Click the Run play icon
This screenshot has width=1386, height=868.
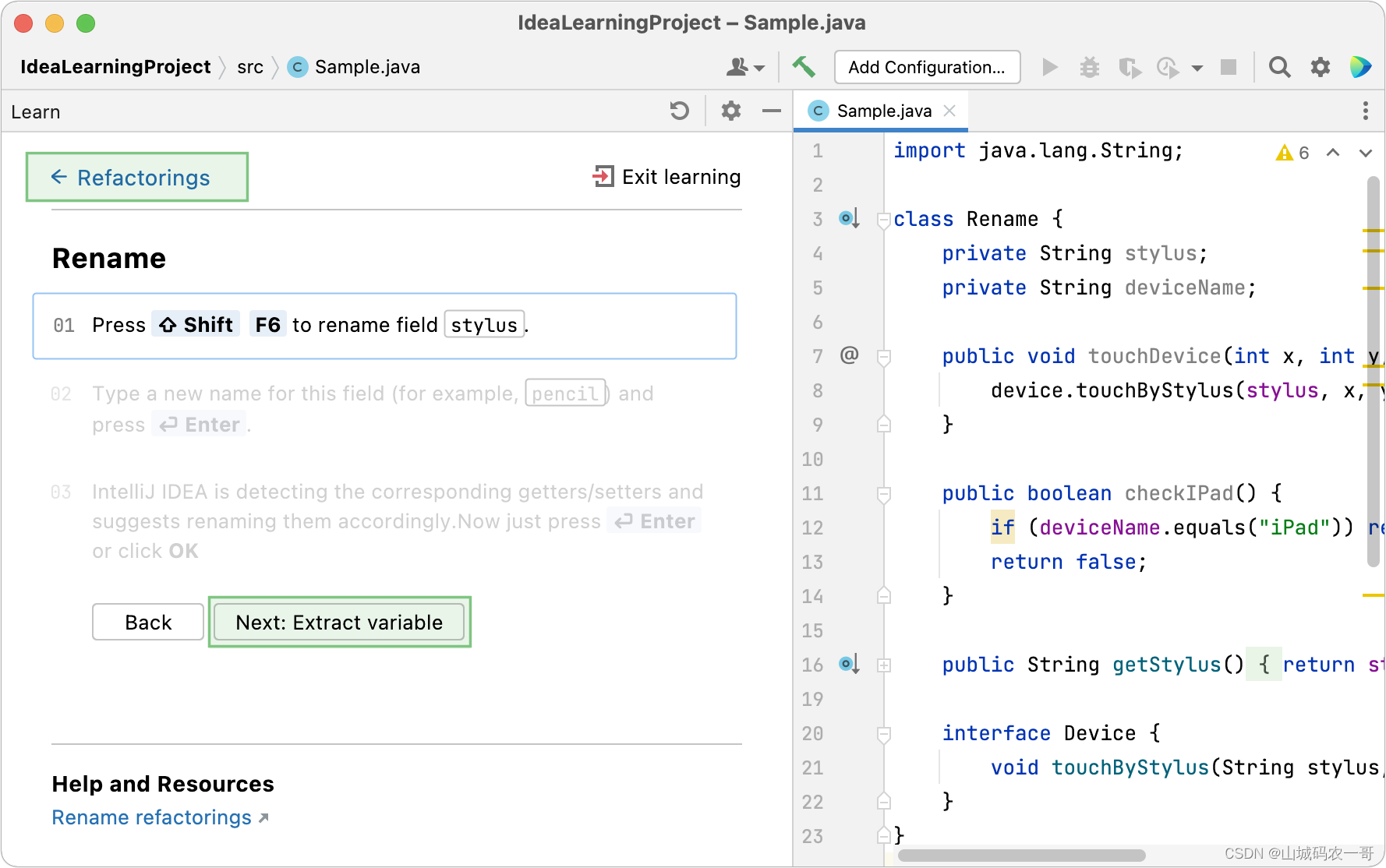pyautogui.click(x=1050, y=67)
